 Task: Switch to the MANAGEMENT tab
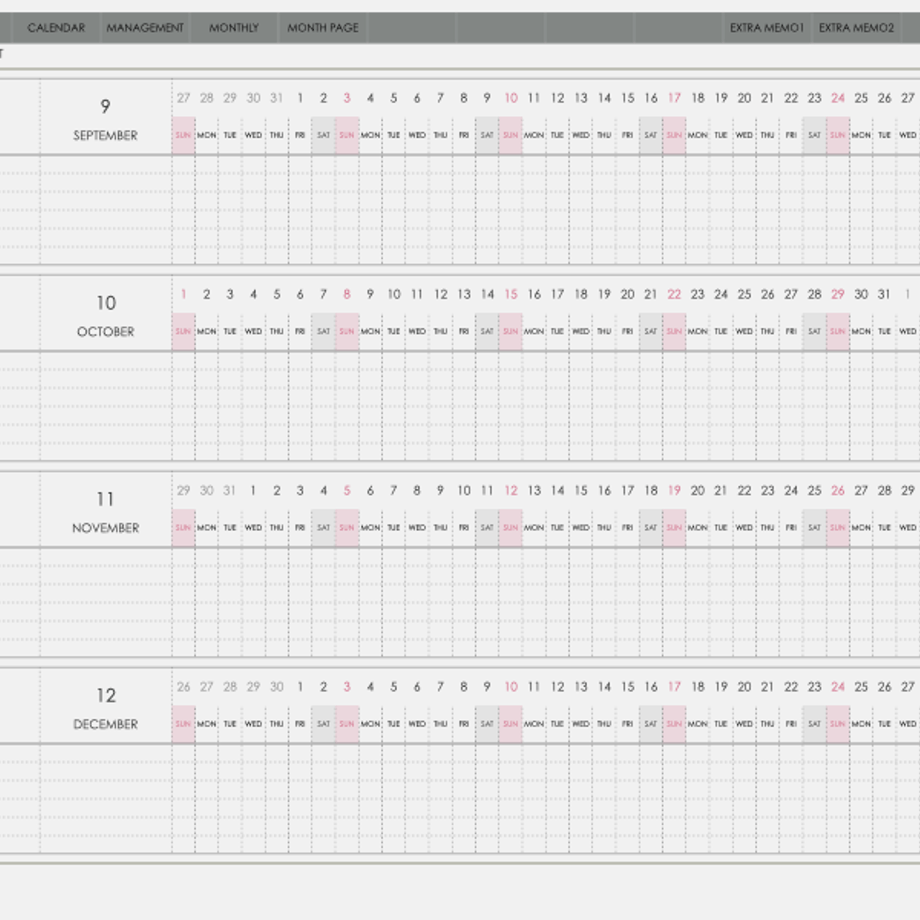pos(145,28)
